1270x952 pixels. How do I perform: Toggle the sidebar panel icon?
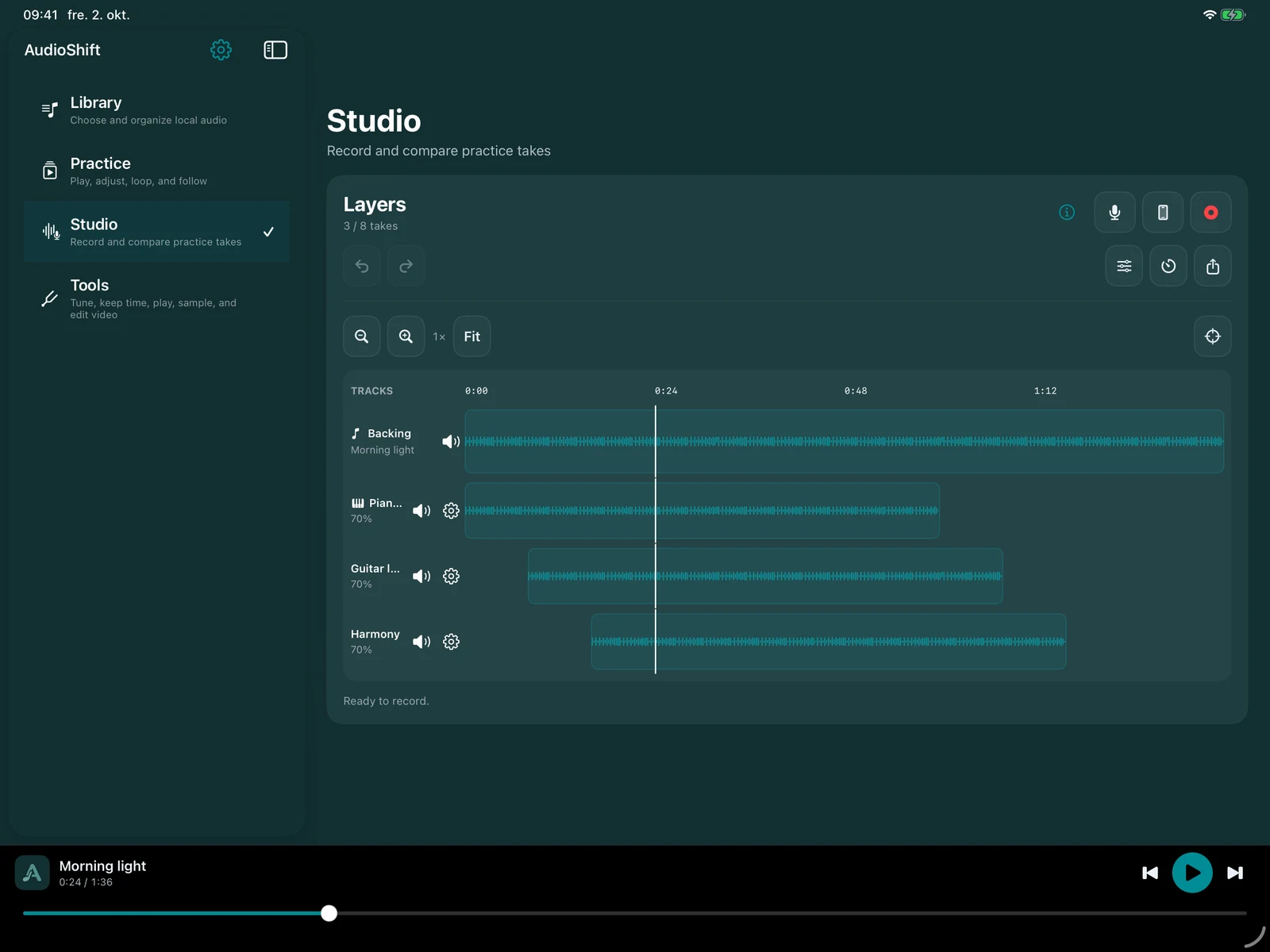click(275, 50)
